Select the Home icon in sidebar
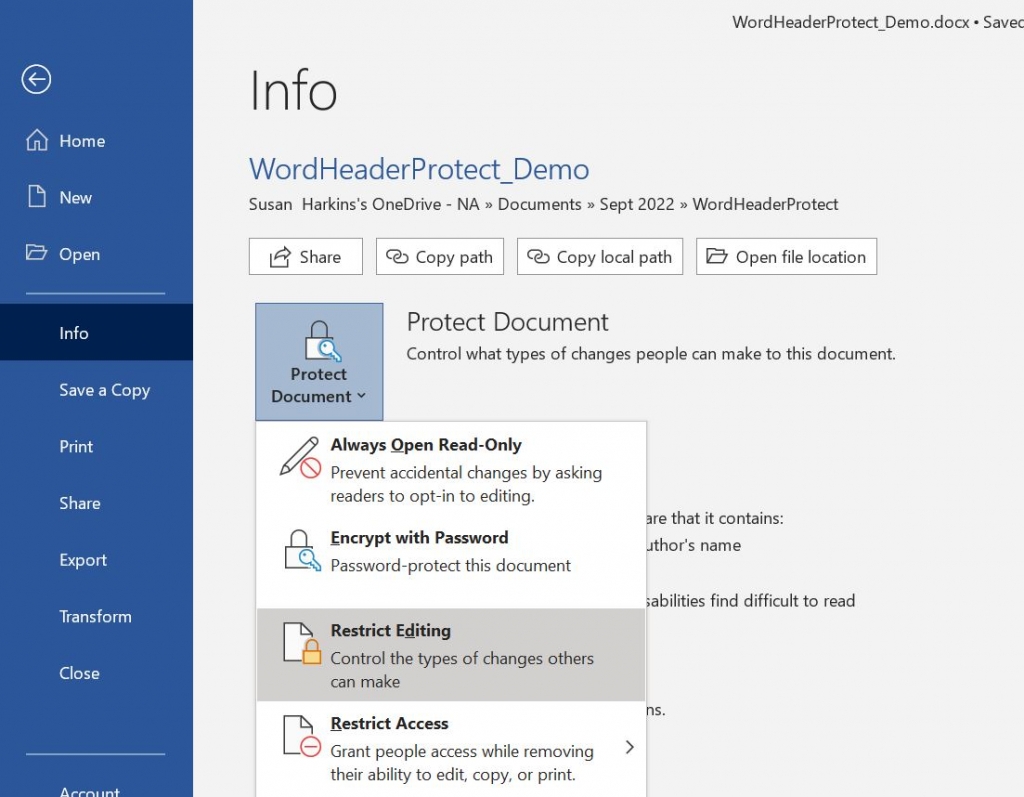1024x797 pixels. 36,140
